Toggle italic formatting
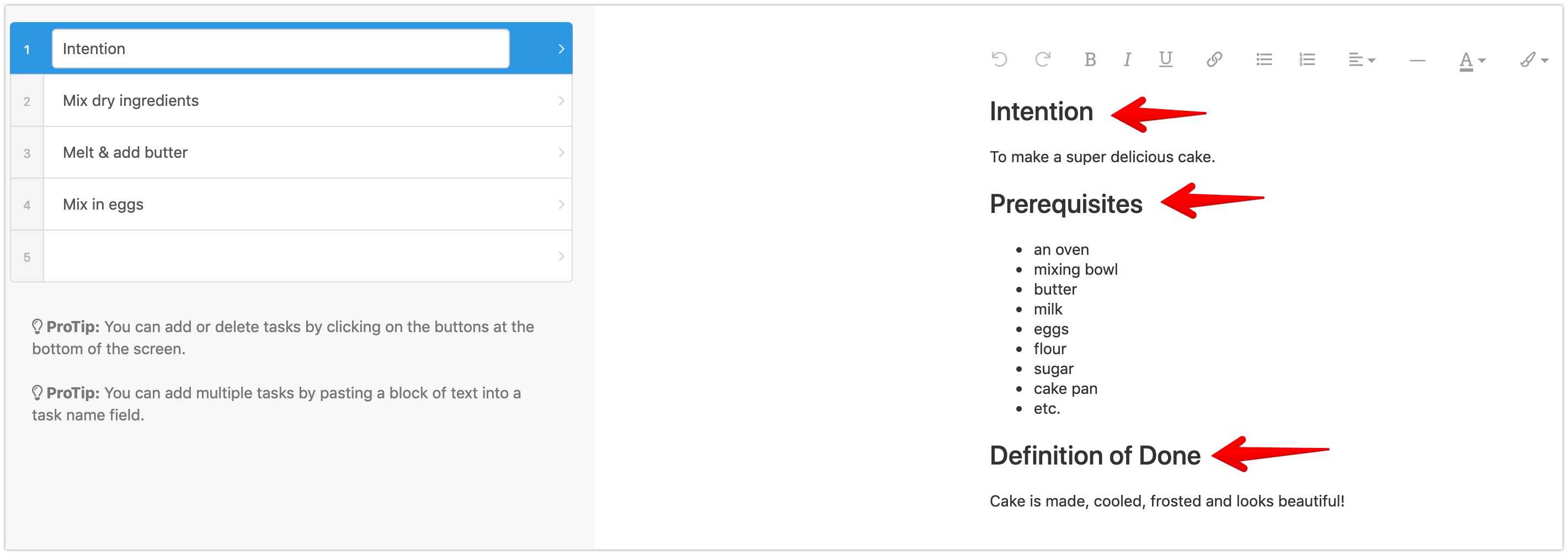1568x555 pixels. click(1127, 59)
